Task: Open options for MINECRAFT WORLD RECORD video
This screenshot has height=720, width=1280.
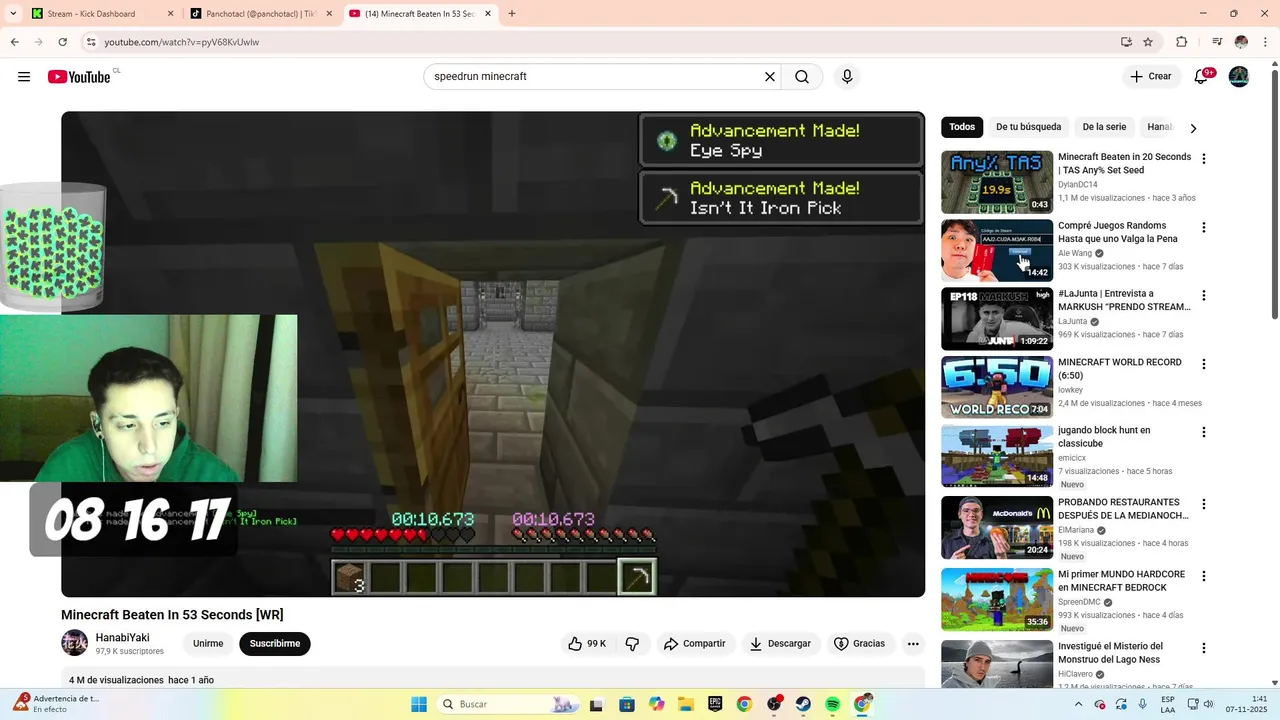Action: (1204, 364)
